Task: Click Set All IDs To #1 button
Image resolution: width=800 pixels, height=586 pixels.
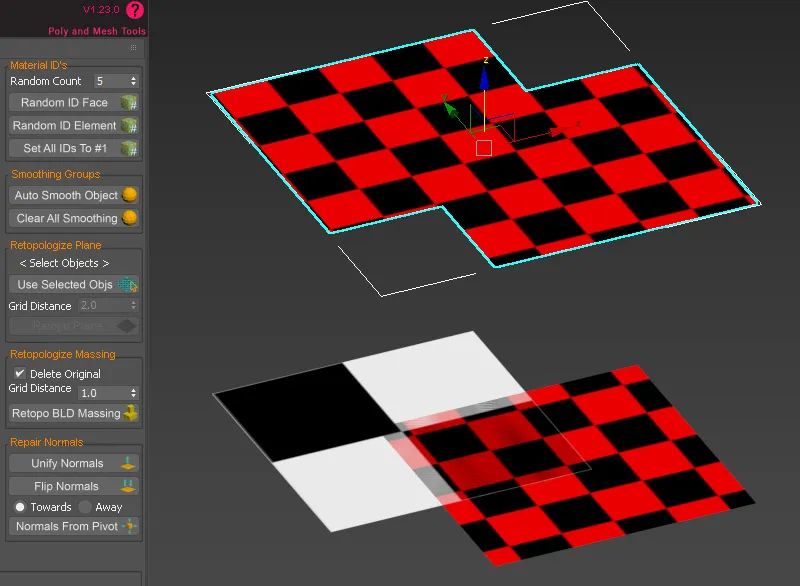Action: coord(74,148)
